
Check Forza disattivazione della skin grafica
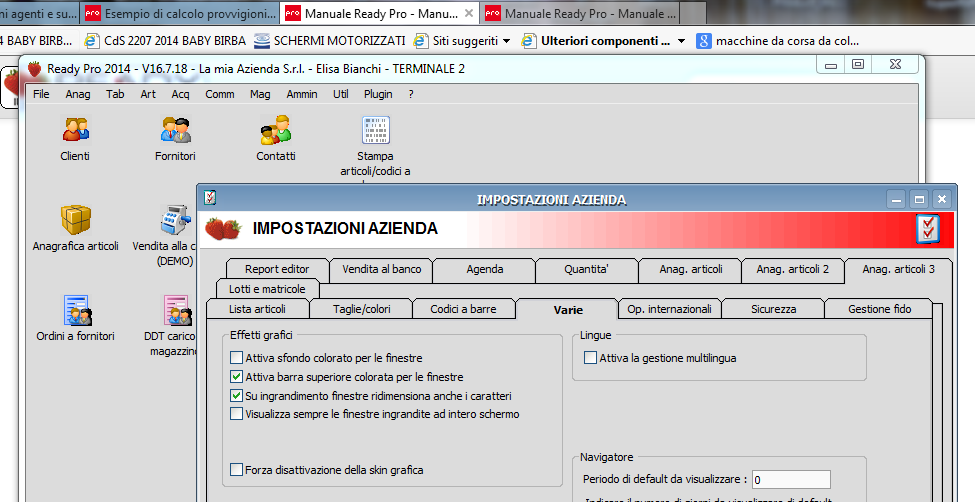(236, 470)
